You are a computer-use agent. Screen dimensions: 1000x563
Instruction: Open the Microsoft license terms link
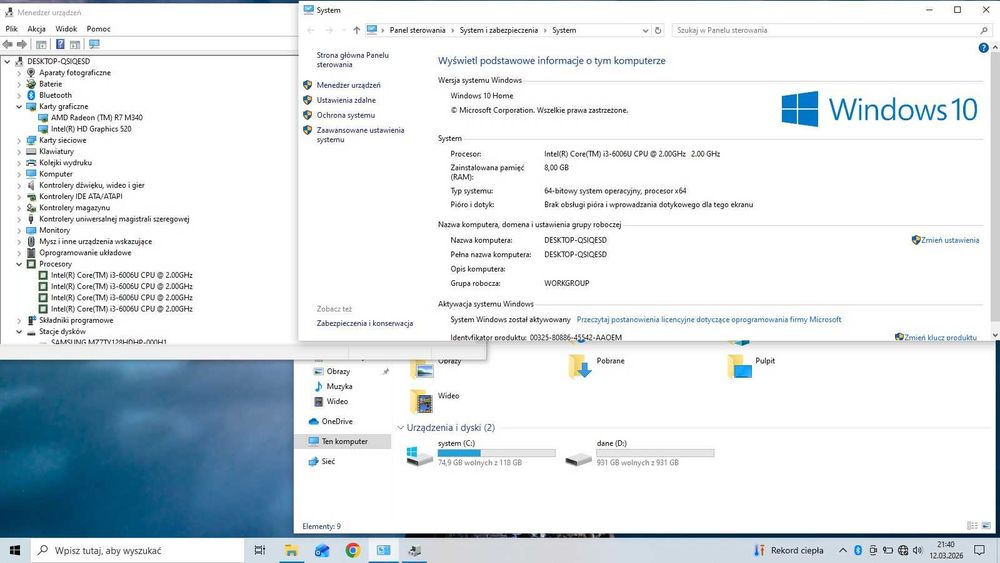coord(709,319)
